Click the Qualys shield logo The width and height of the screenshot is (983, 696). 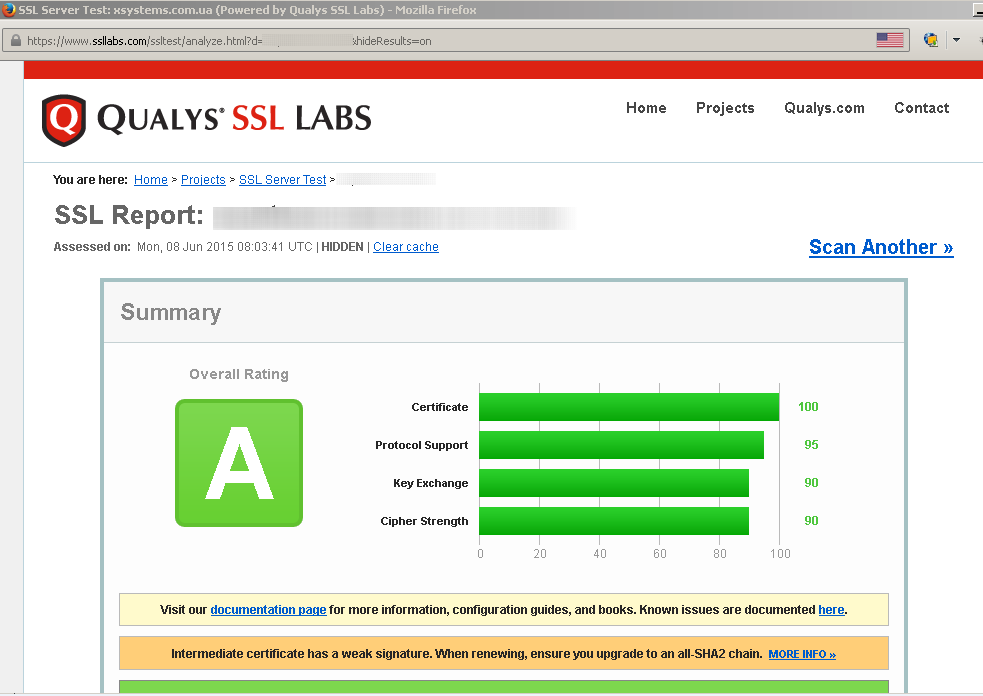(63, 120)
